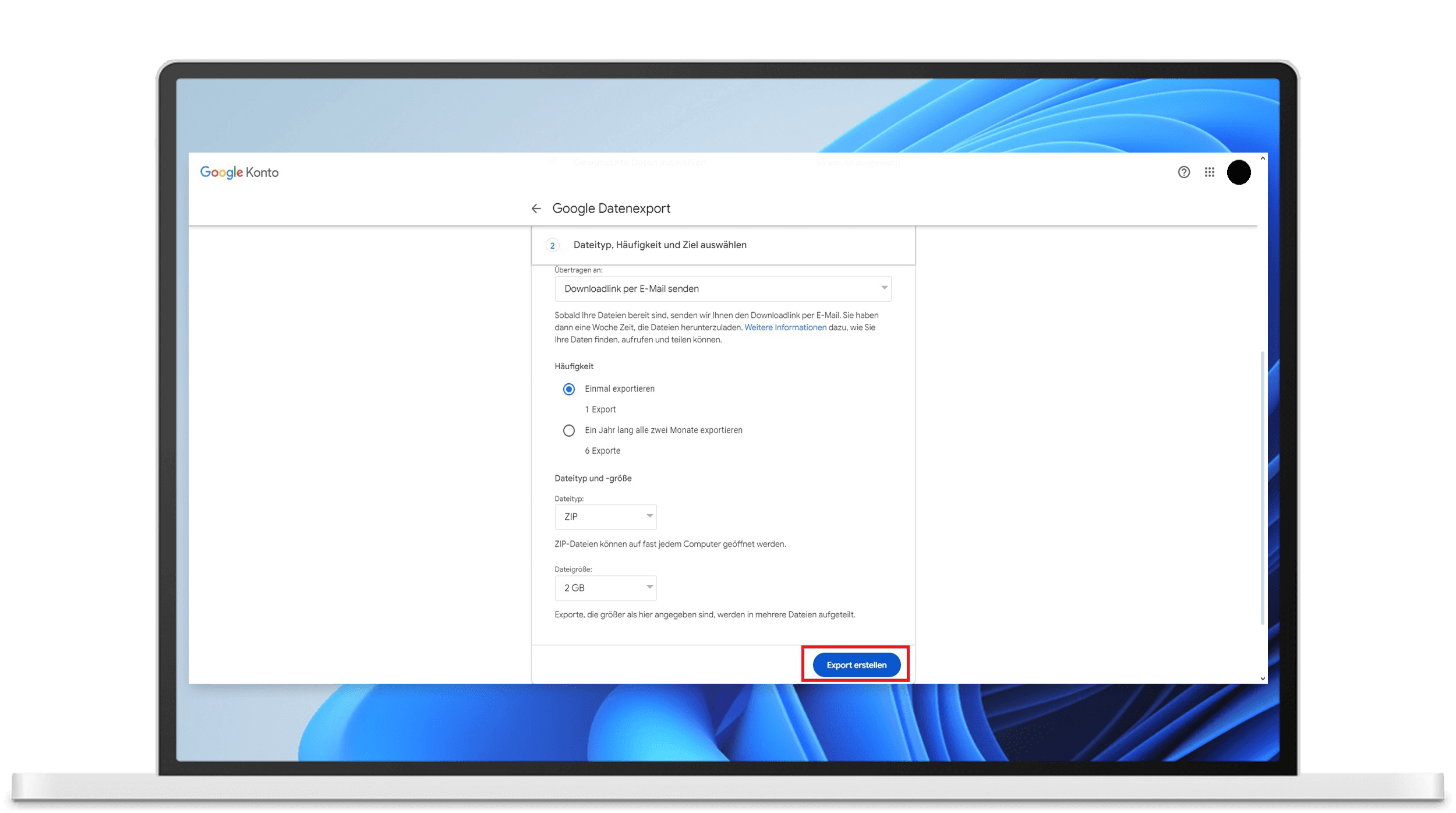1456x813 pixels.
Task: Click the scroll down arrow of the page
Action: (1262, 678)
